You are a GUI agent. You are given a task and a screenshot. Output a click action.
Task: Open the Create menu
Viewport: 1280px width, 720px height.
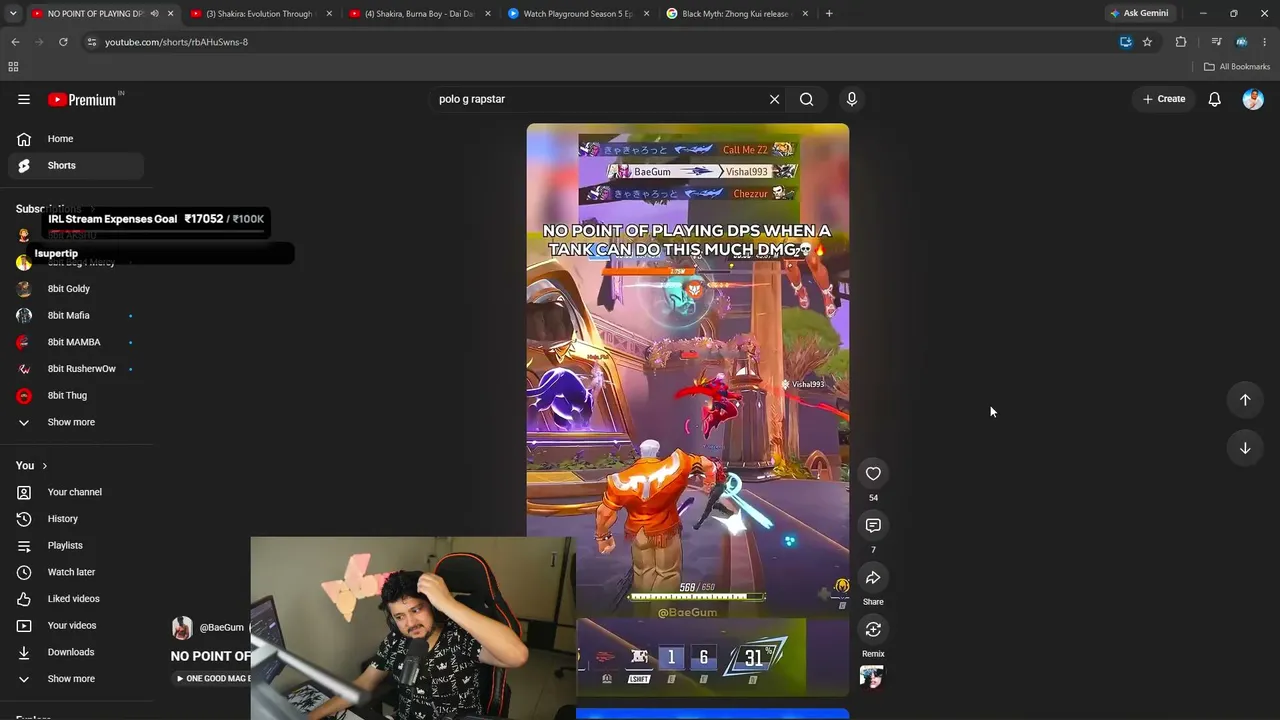1164,99
